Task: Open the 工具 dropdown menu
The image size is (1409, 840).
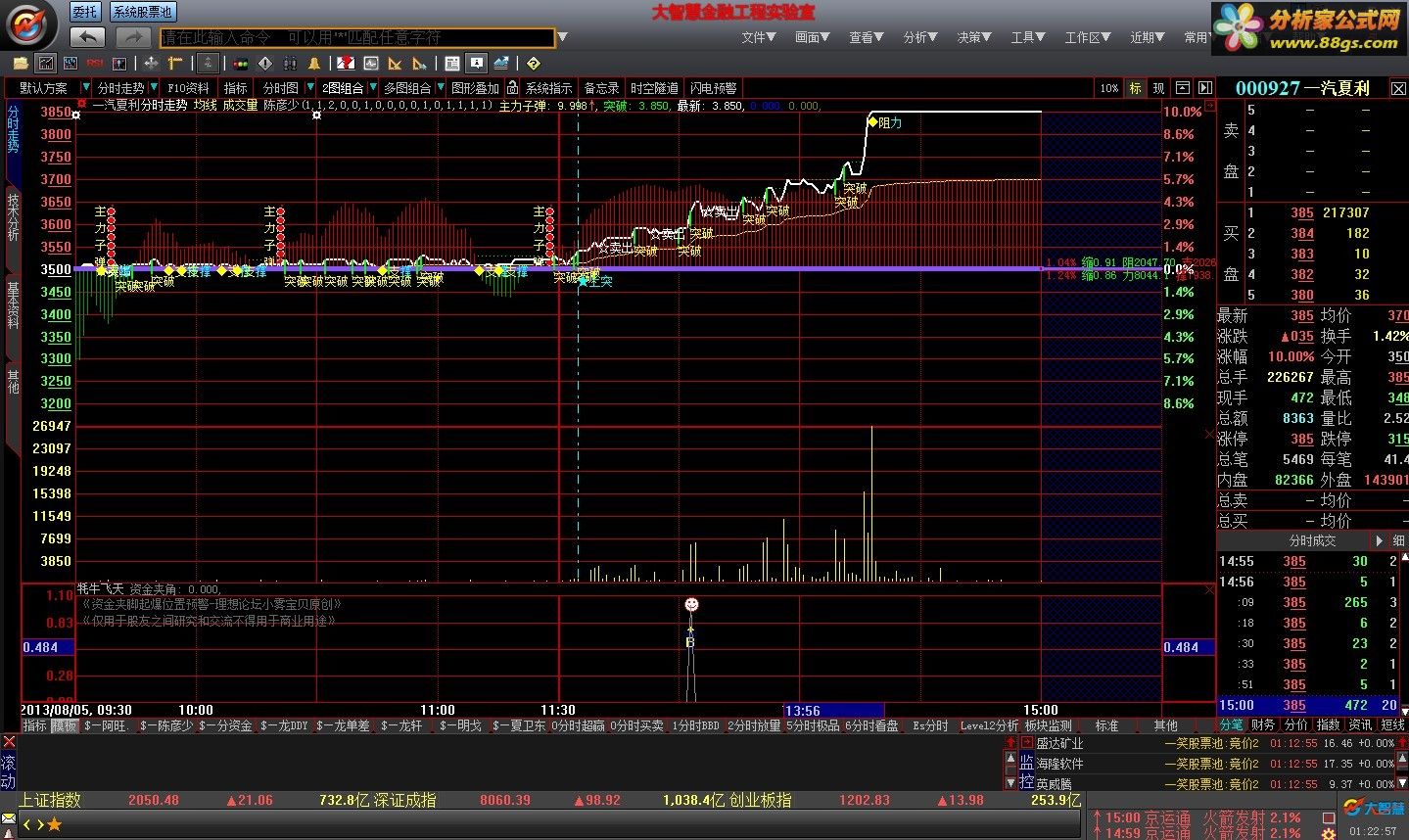Action: 1029,37
